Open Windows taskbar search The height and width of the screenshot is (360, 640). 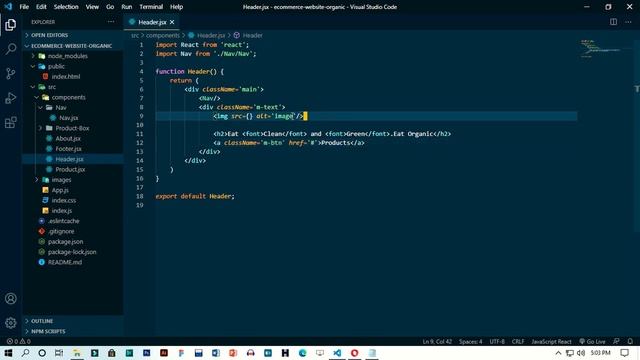click(x=25, y=353)
